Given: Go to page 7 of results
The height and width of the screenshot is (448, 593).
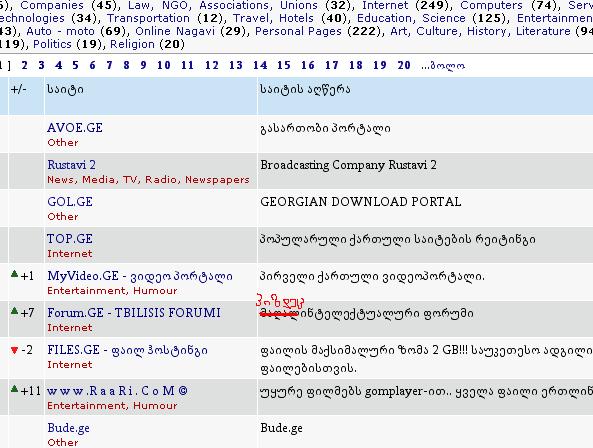Looking at the screenshot, I should 109,65.
